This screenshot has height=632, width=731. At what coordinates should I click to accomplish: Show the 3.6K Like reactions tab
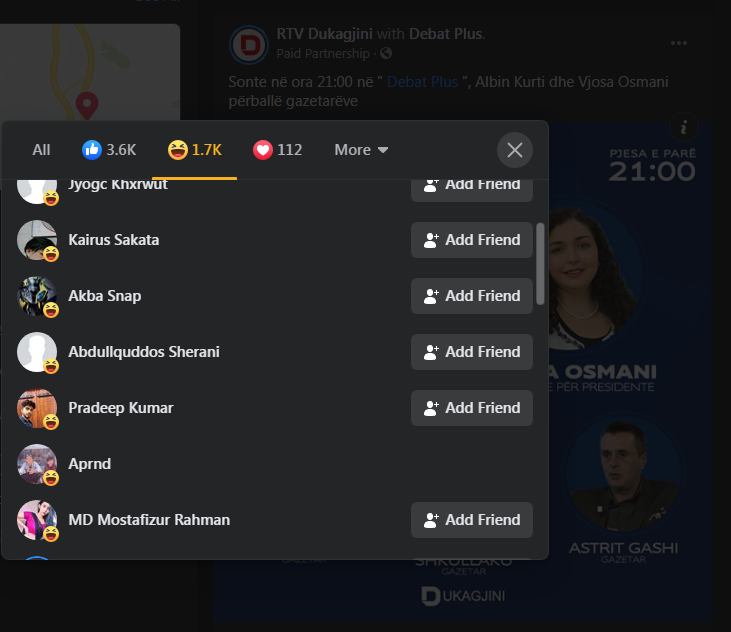pos(109,150)
